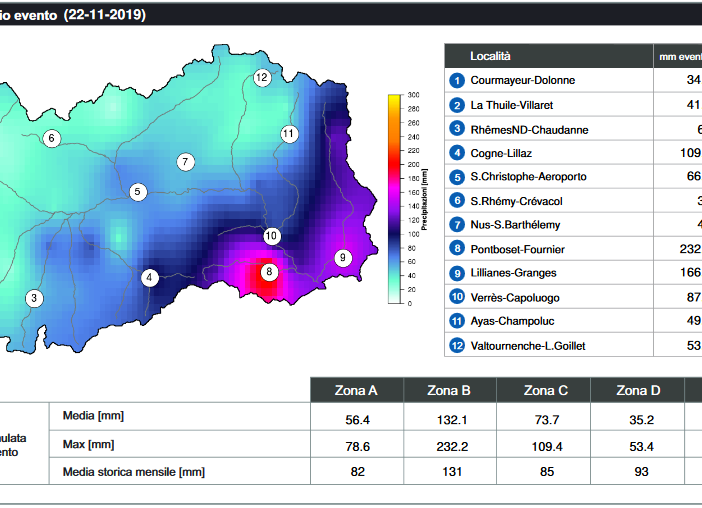Click blue badge 1 beside Courmayeur-Dolonne
The width and height of the screenshot is (702, 508).
pos(457,80)
